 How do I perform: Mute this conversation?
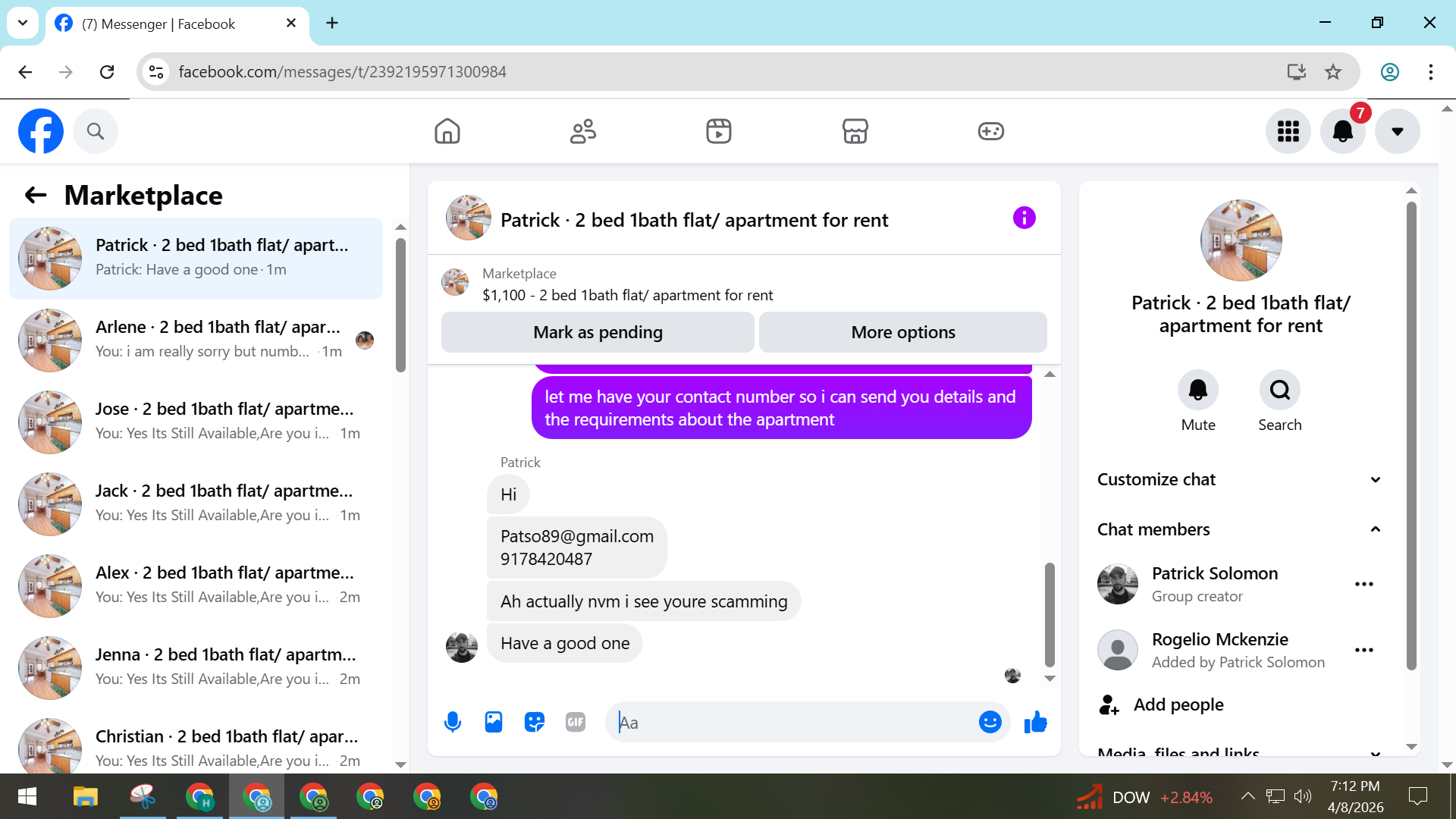pos(1197,391)
